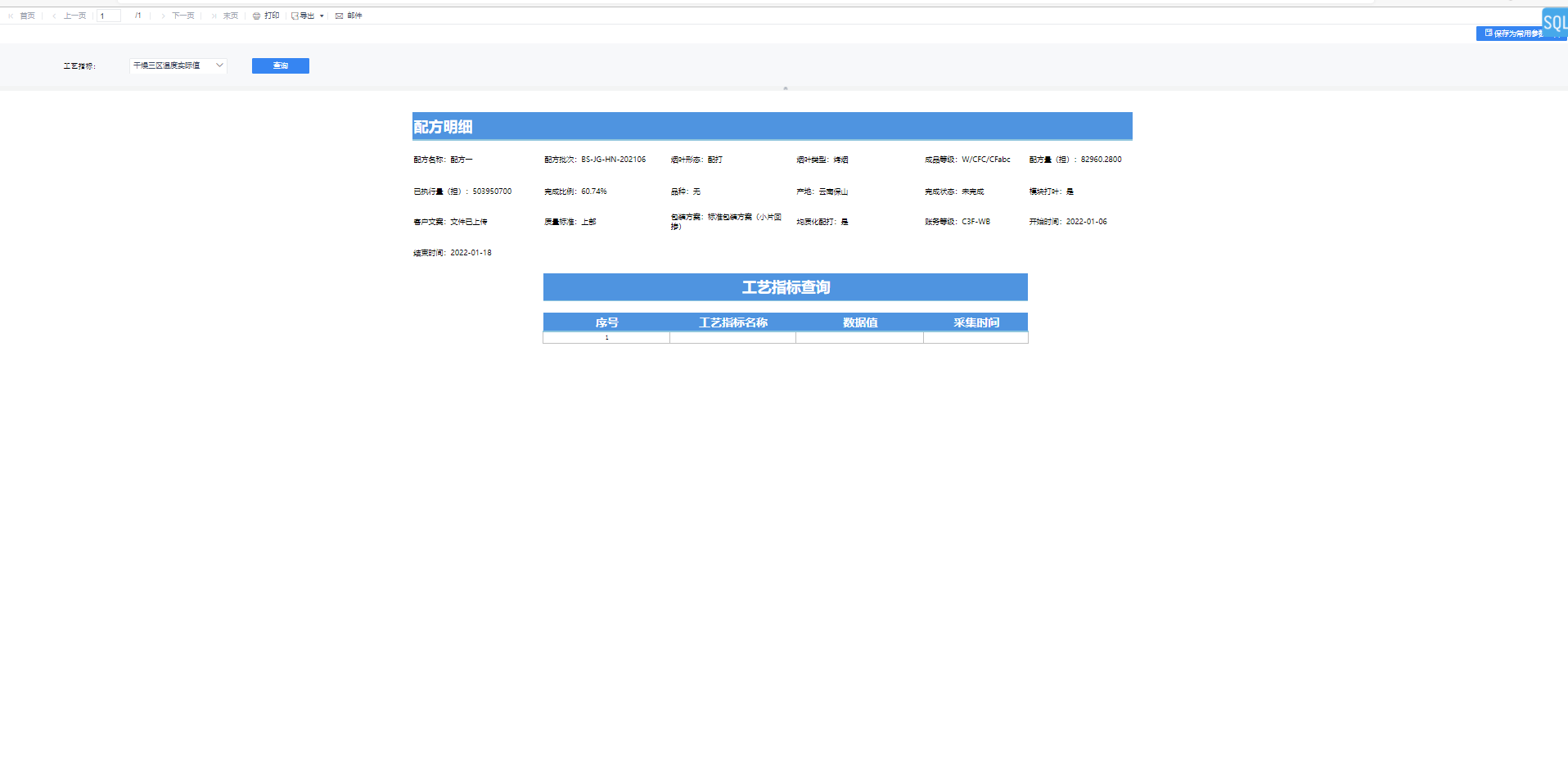Collapse the parameter panel with the small arrow
This screenshot has width=1568, height=766.
point(785,88)
